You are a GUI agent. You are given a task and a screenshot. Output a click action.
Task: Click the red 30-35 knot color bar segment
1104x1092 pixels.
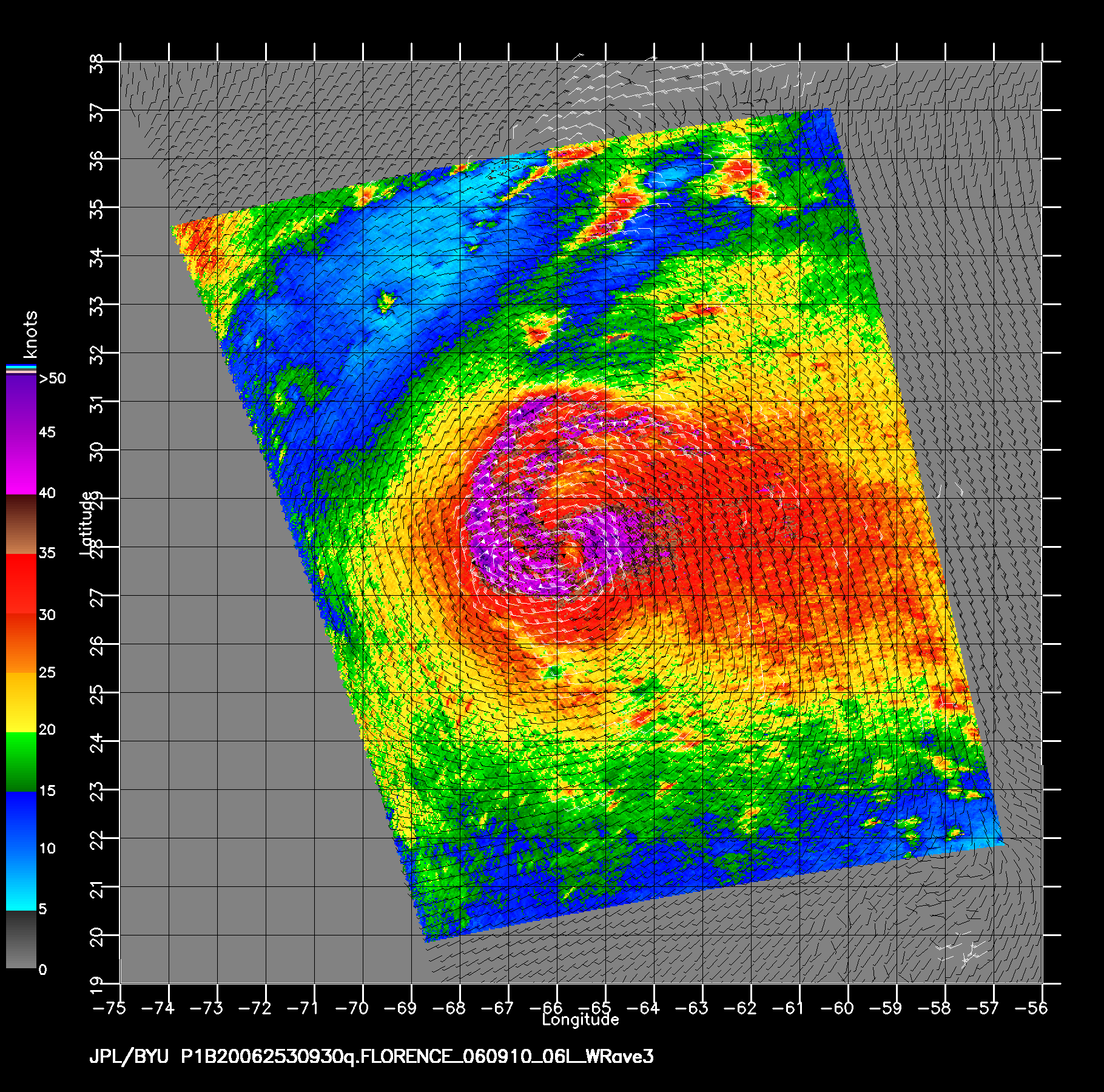pos(21,584)
